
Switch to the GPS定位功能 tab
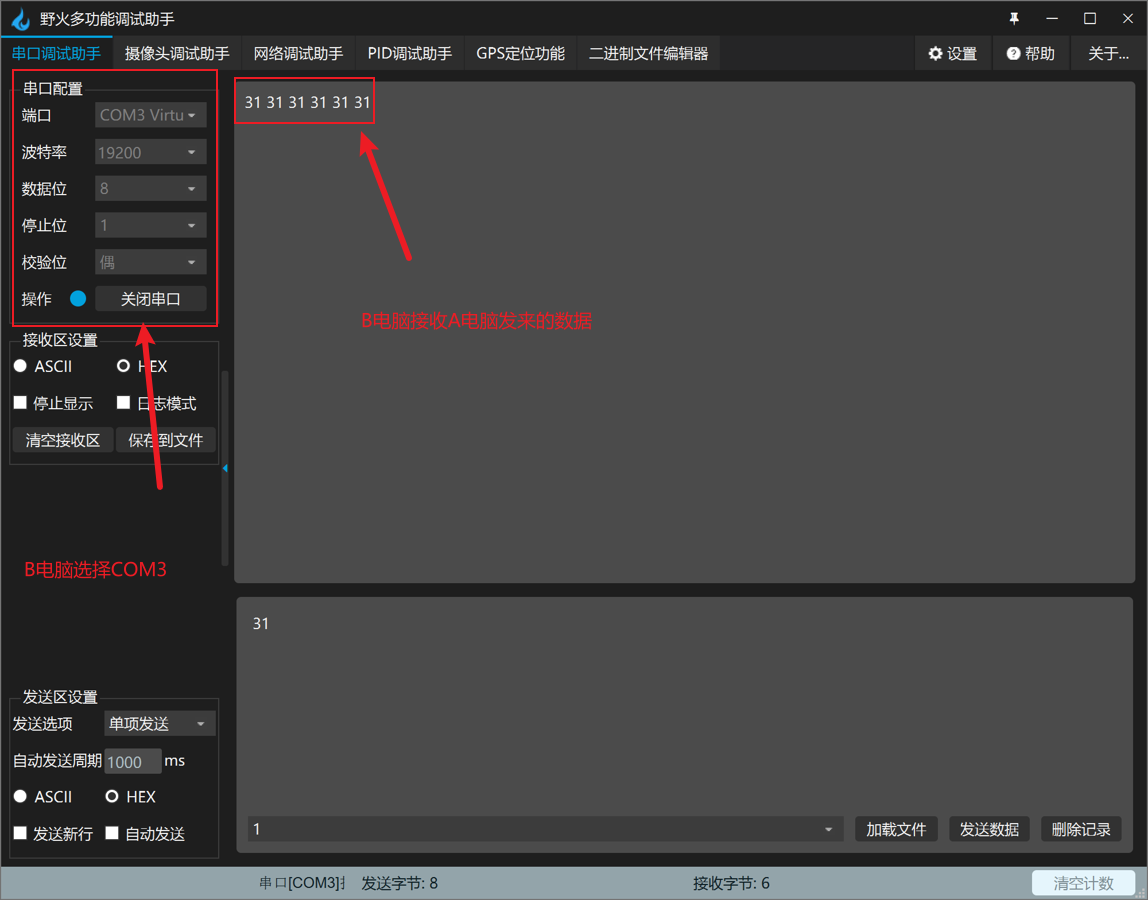(521, 53)
